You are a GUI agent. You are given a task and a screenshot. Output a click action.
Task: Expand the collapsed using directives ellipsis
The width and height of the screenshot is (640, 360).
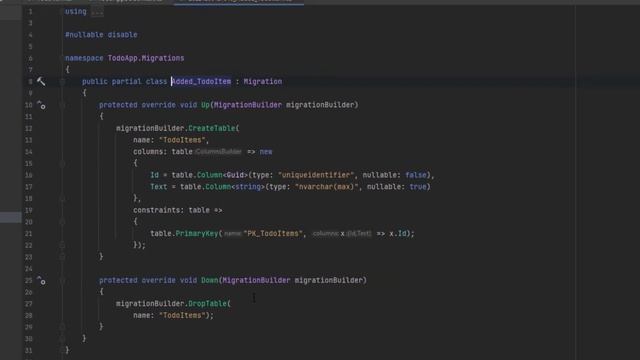97,11
